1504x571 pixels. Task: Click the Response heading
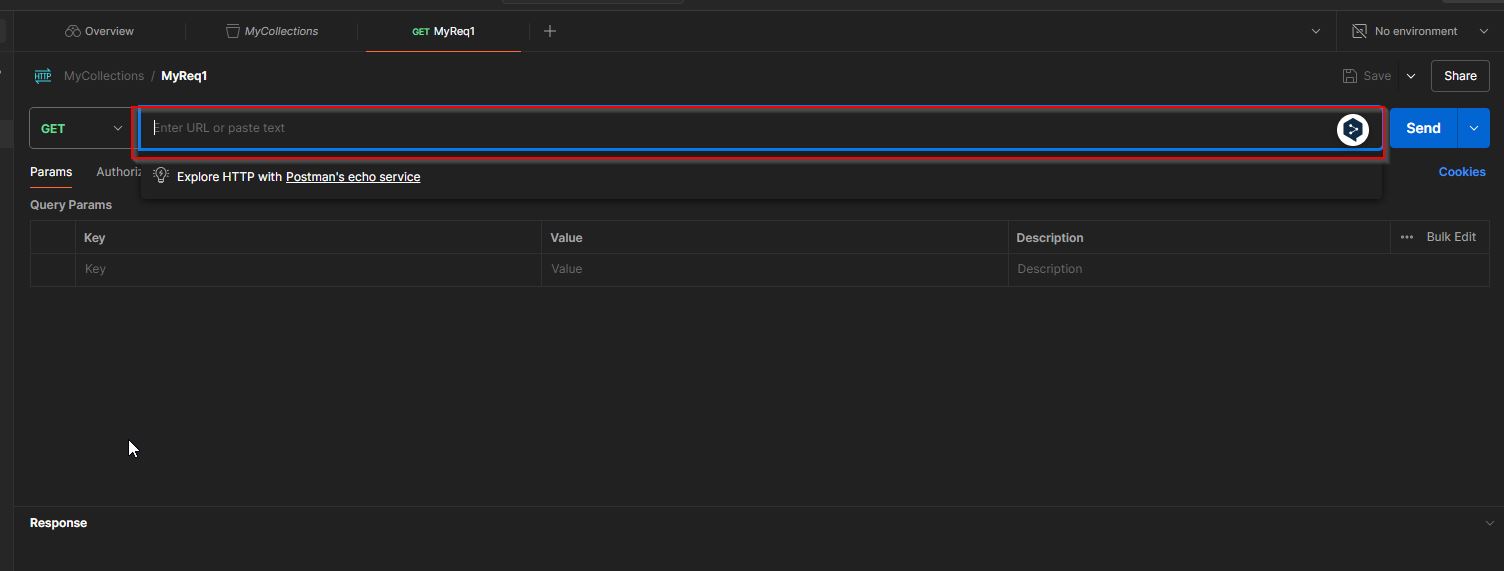pos(58,523)
